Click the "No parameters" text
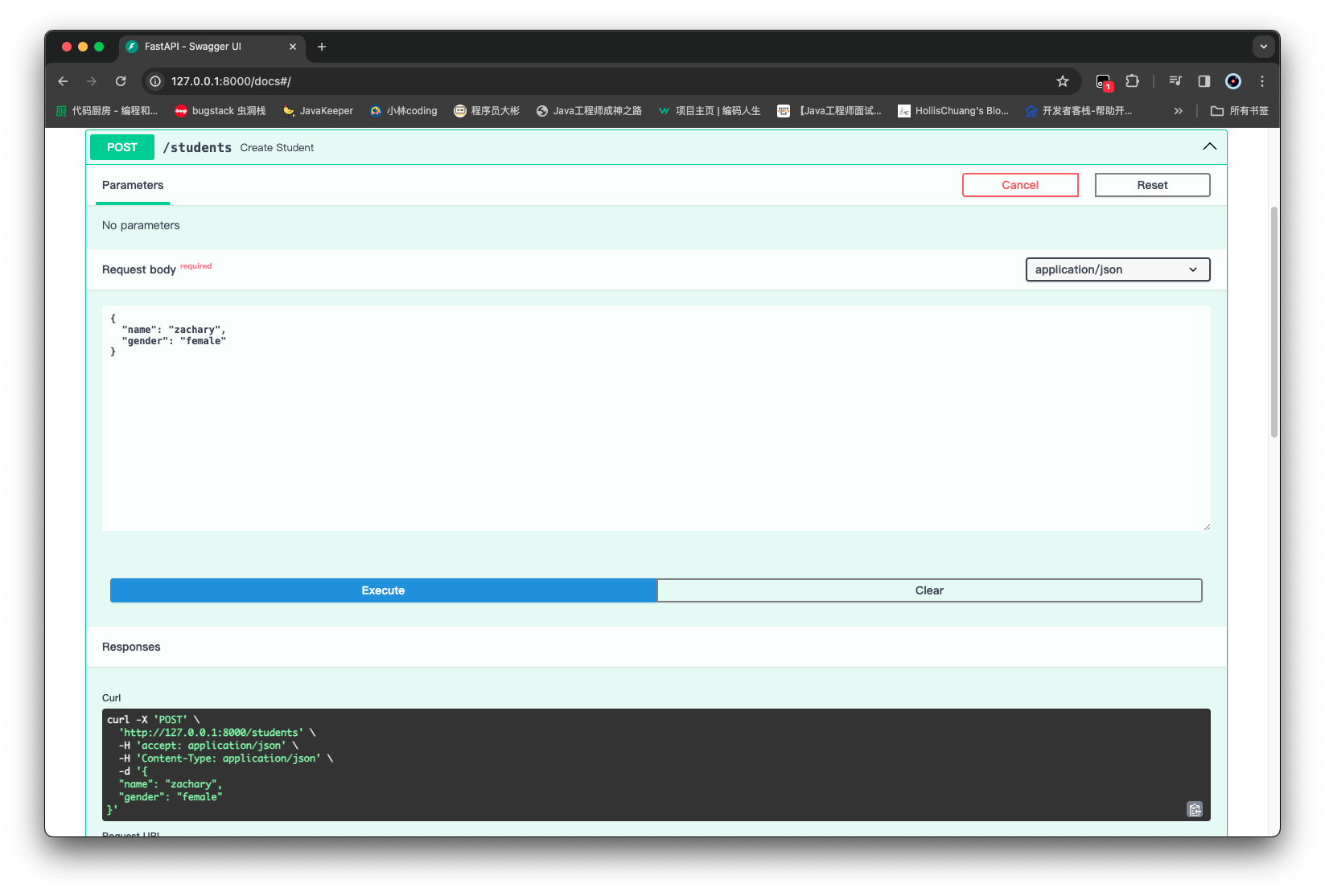The image size is (1325, 896). [x=141, y=225]
